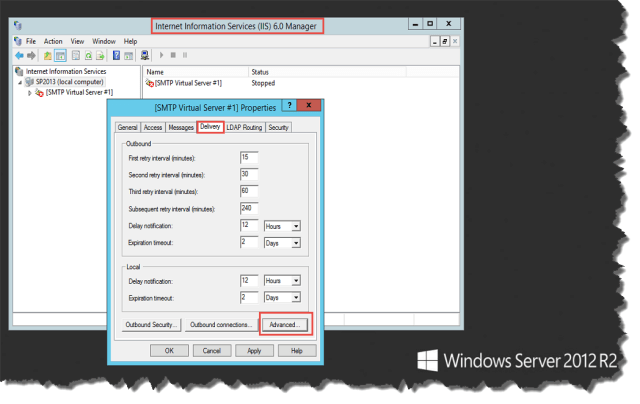
Task: Click the Refresh toolbar icon
Action: point(89,55)
